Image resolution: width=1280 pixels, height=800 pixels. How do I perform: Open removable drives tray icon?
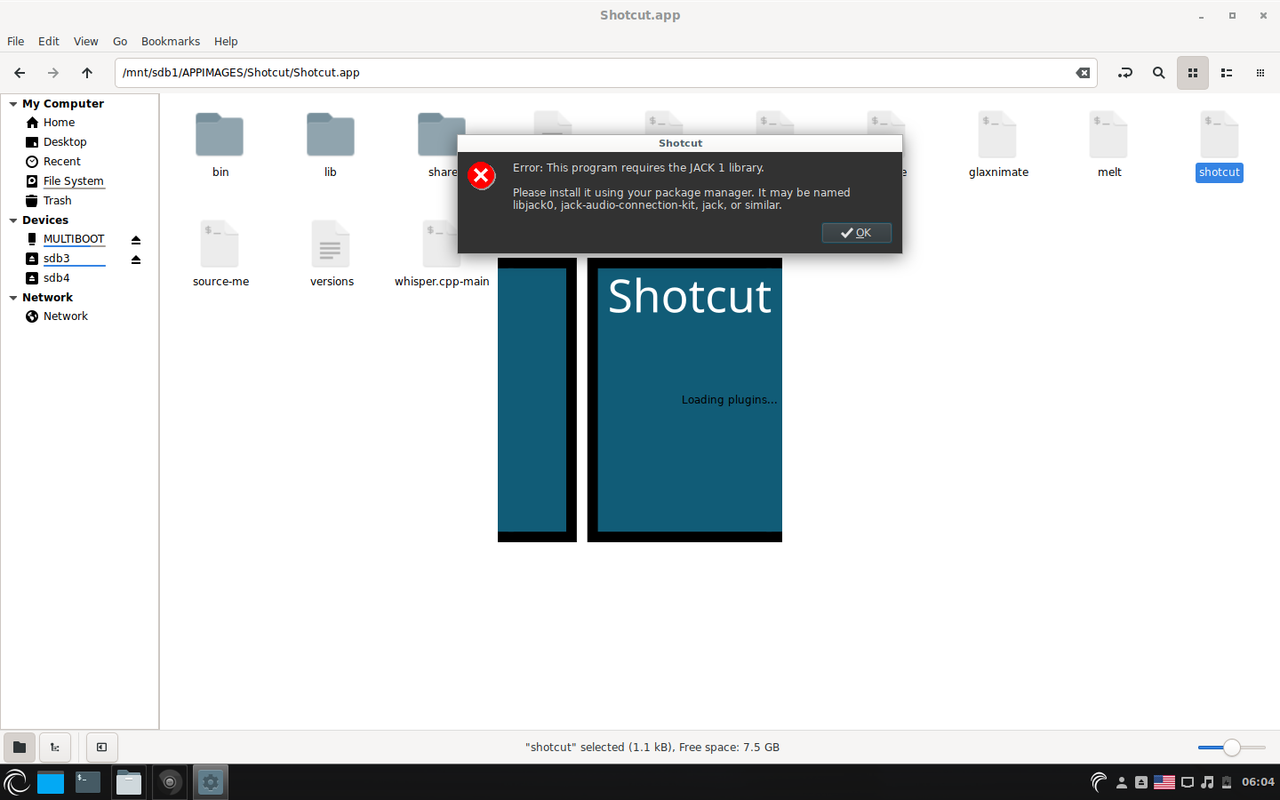(x=1141, y=782)
